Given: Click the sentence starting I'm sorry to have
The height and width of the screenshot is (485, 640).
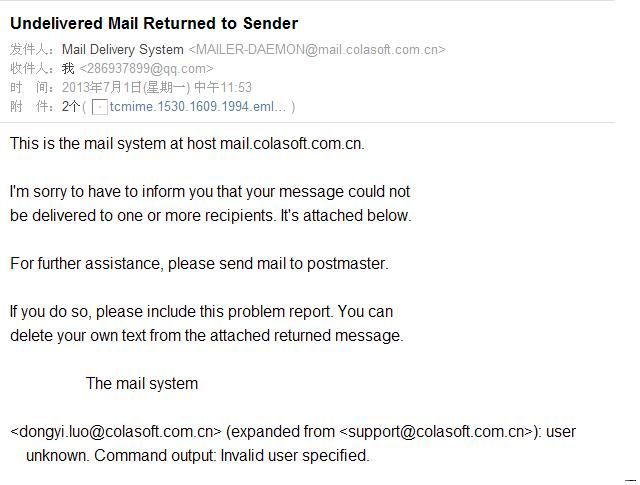Looking at the screenshot, I should pos(210,191).
